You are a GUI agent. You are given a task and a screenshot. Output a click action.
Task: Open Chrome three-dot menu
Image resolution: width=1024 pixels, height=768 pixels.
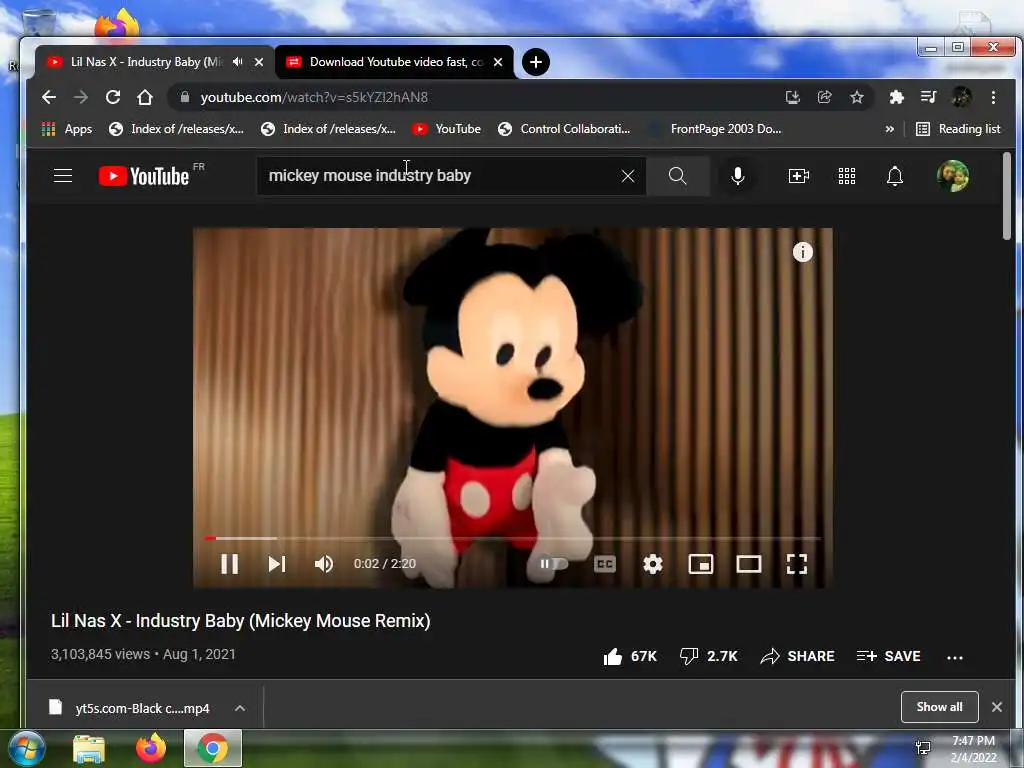click(993, 97)
